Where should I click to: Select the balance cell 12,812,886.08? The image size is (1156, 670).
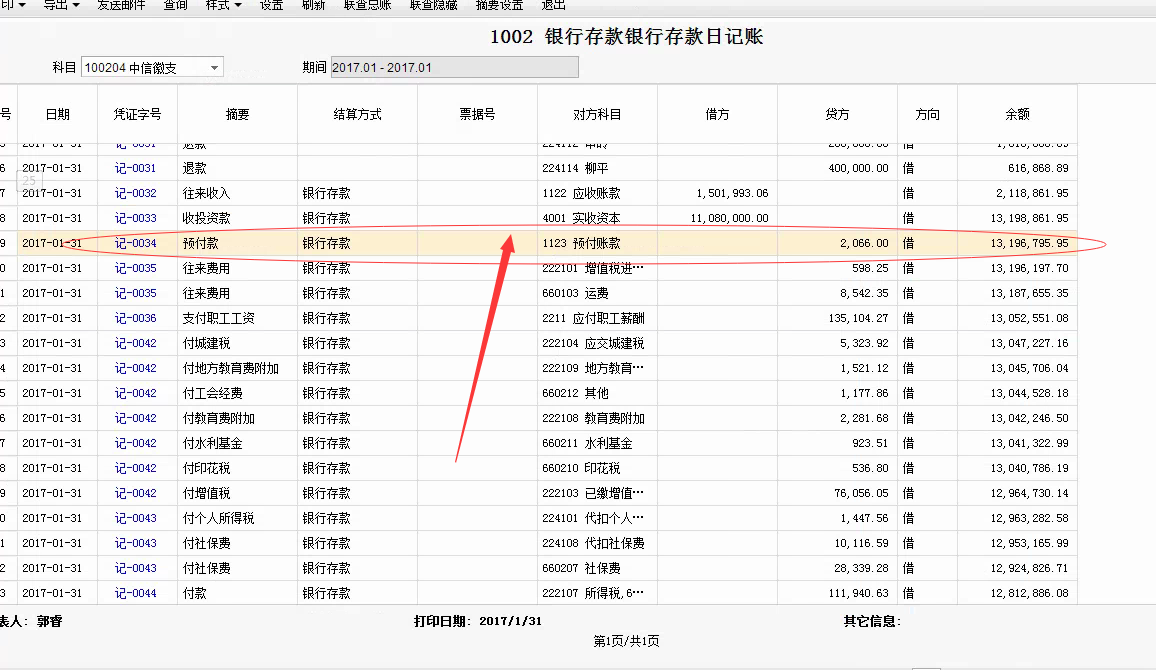[x=1017, y=593]
